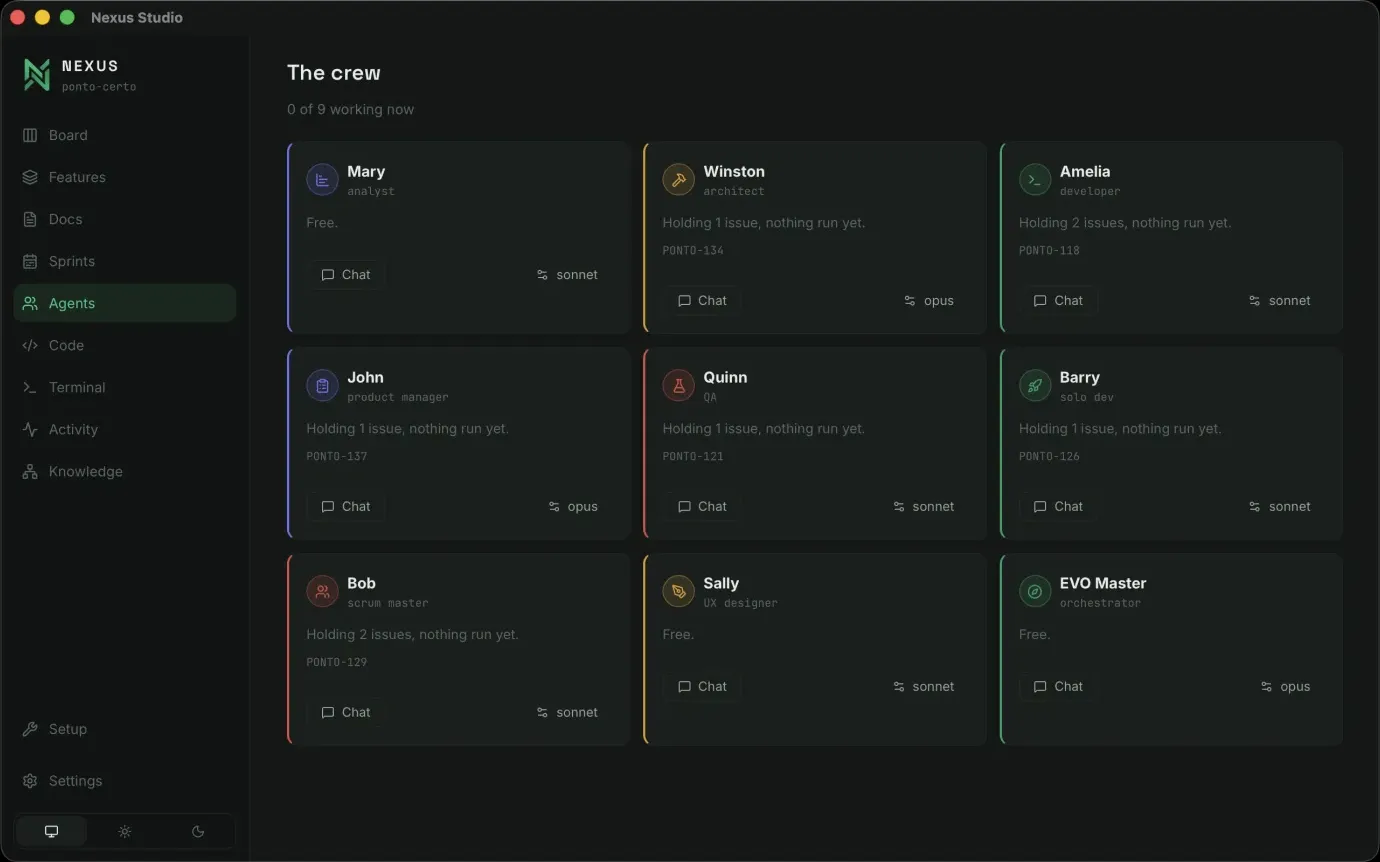Viewport: 1380px width, 862px height.
Task: Enable light theme with sun icon
Action: point(125,831)
